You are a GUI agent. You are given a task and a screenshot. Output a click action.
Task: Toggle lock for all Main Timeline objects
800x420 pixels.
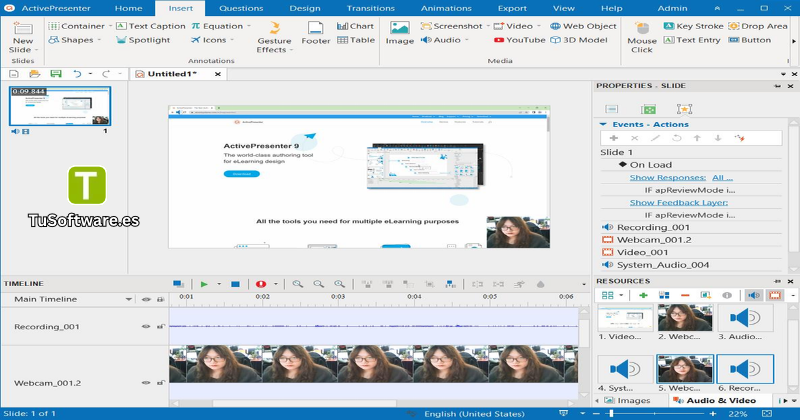(x=160, y=300)
